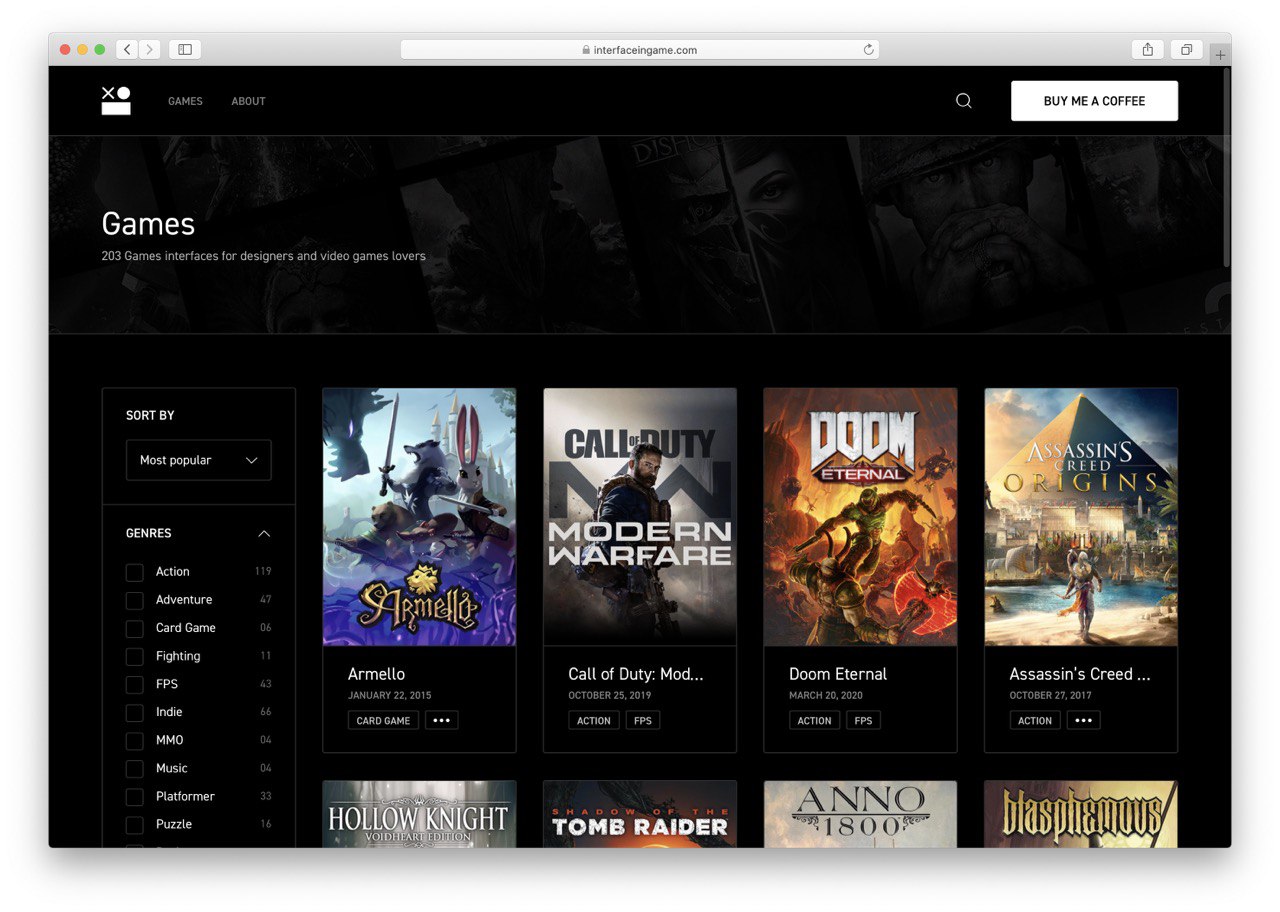Click the Action tag on Call of Duty
The image size is (1280, 912).
(594, 720)
